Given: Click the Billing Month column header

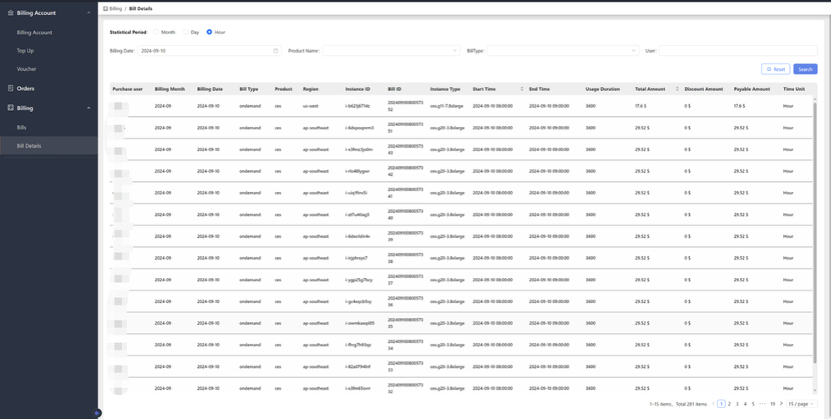Looking at the screenshot, I should [x=170, y=89].
